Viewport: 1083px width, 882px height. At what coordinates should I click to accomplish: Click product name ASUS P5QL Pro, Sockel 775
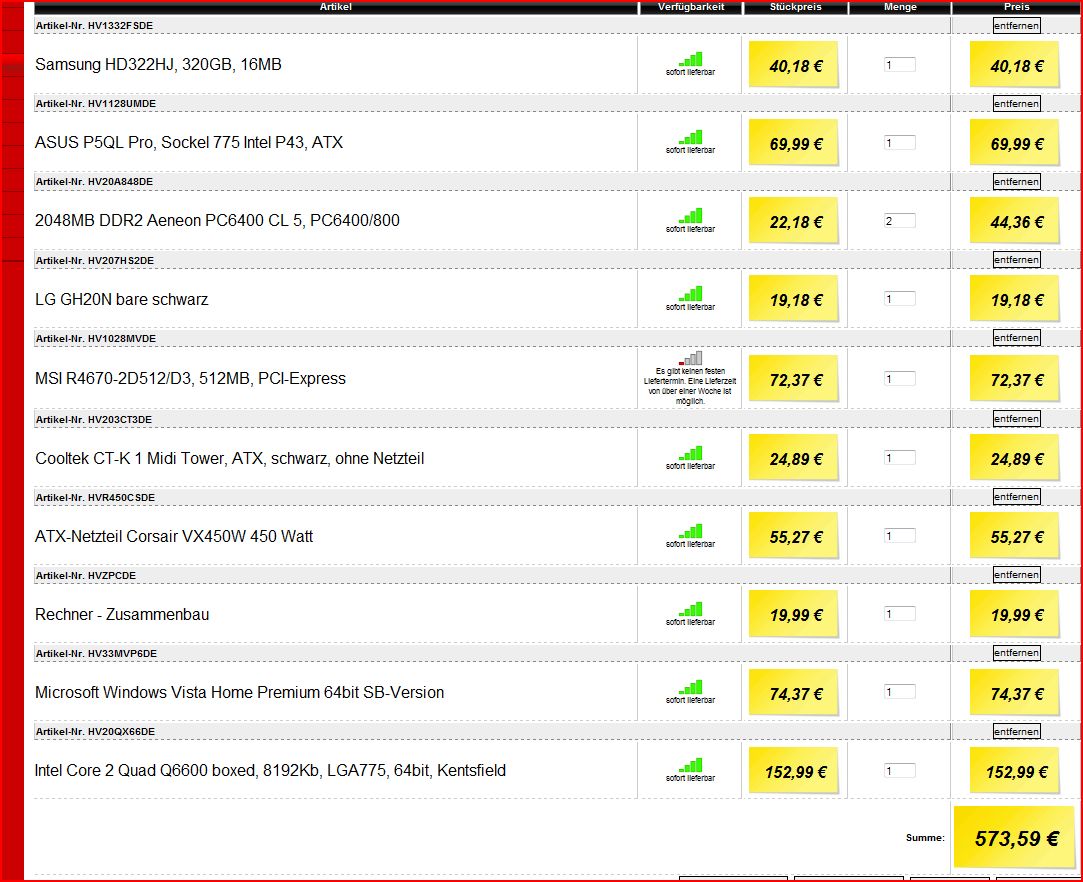189,143
